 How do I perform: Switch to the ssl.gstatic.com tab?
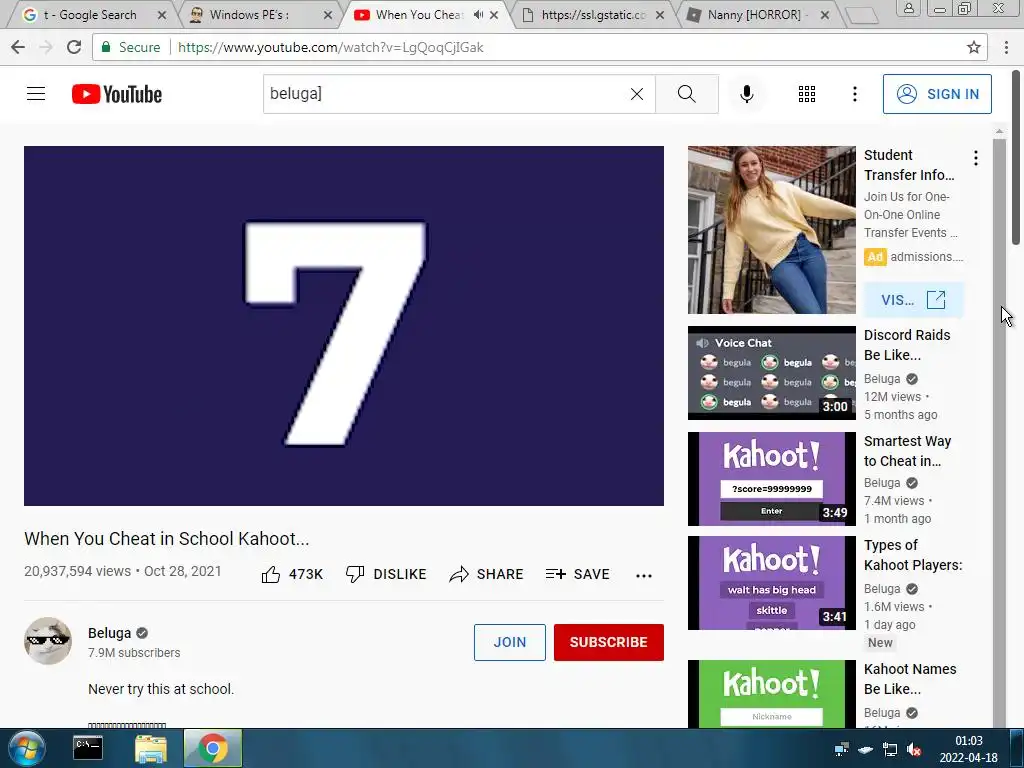pos(591,14)
